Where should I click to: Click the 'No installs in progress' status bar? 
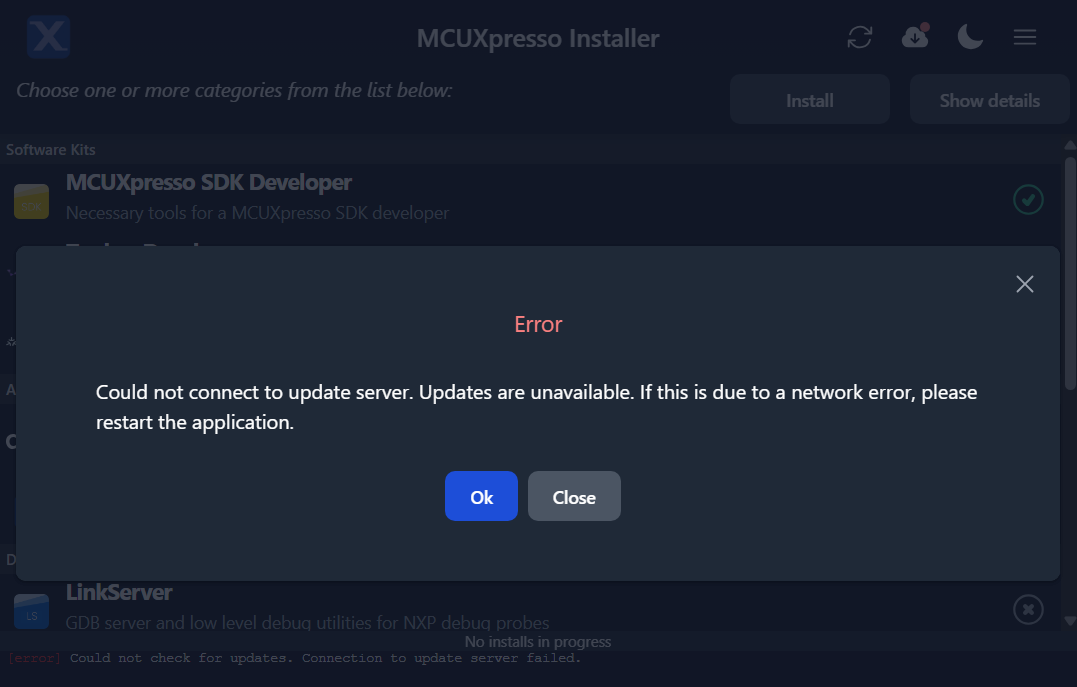538,642
